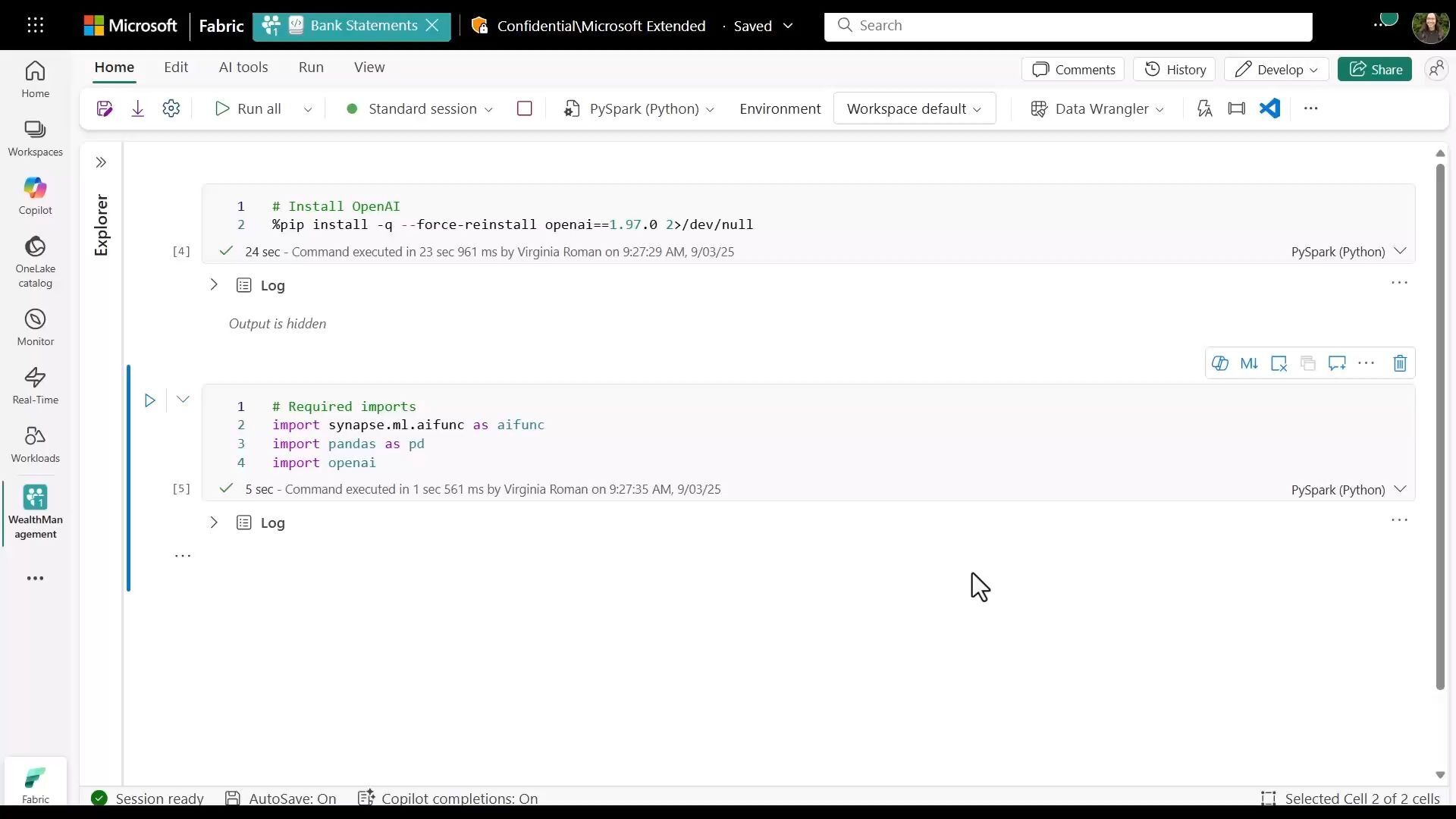Image resolution: width=1456 pixels, height=819 pixels.
Task: Expand Log under first cell
Action: click(x=214, y=285)
